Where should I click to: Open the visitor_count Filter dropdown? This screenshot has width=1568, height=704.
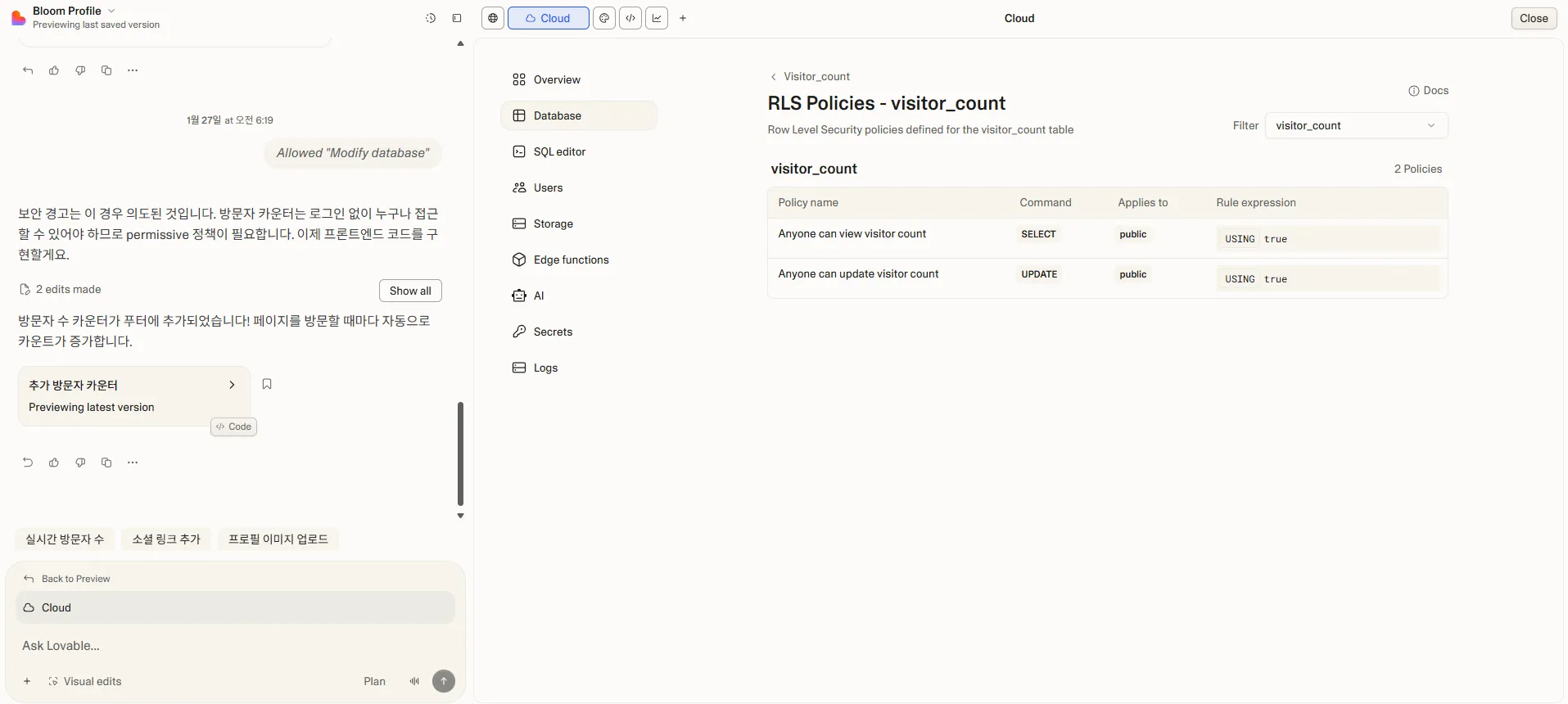pyautogui.click(x=1356, y=125)
